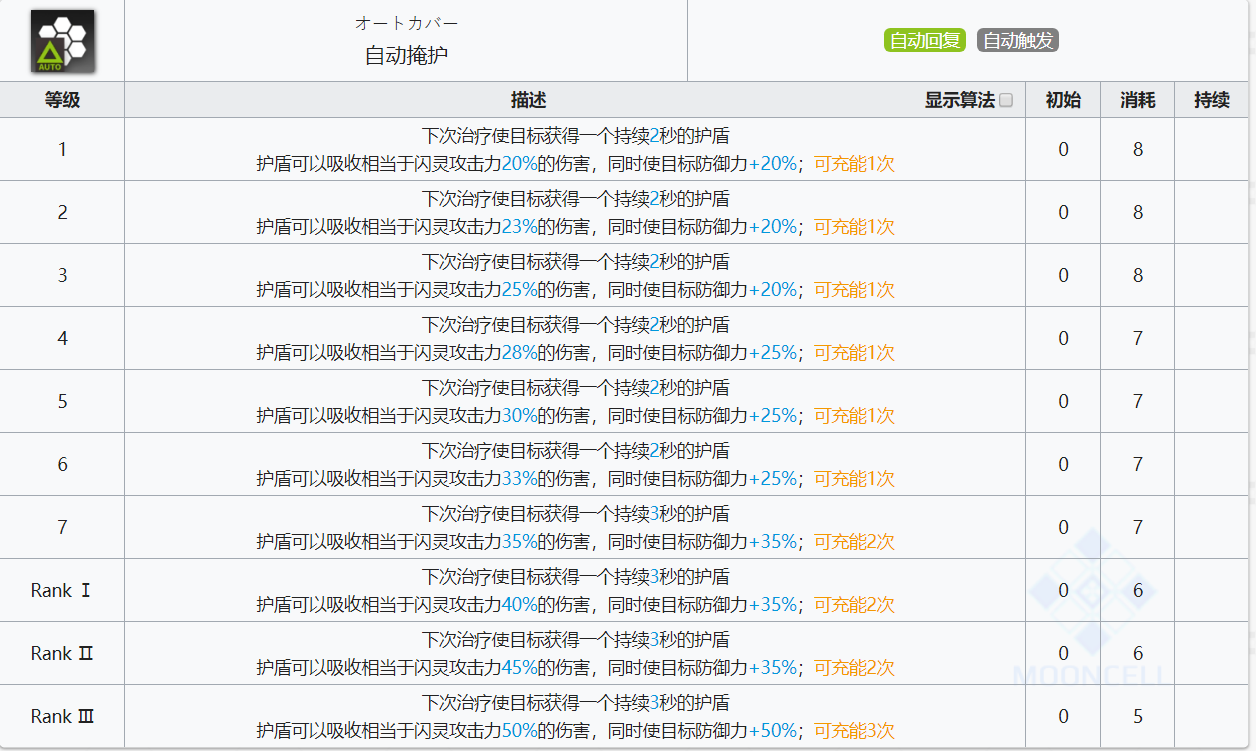Enable the 显示算法 checkbox
Viewport: 1256px width, 751px height.
tap(1006, 100)
